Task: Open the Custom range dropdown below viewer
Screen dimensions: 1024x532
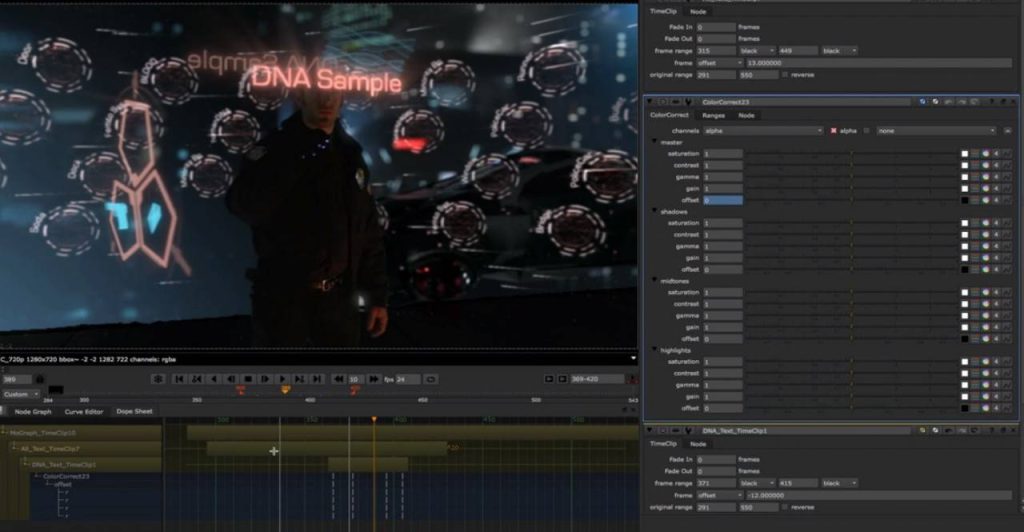Action: tap(21, 394)
